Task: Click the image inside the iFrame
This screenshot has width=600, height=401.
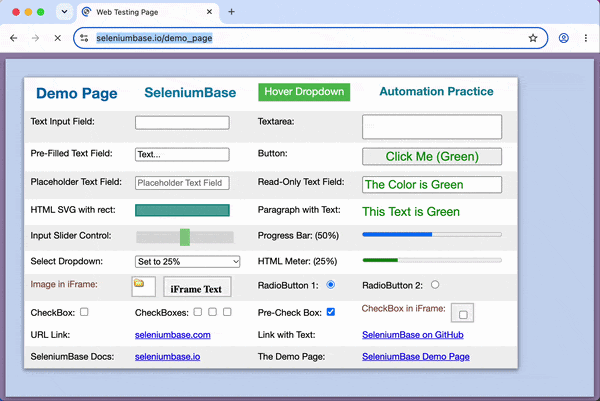Action: (139, 283)
